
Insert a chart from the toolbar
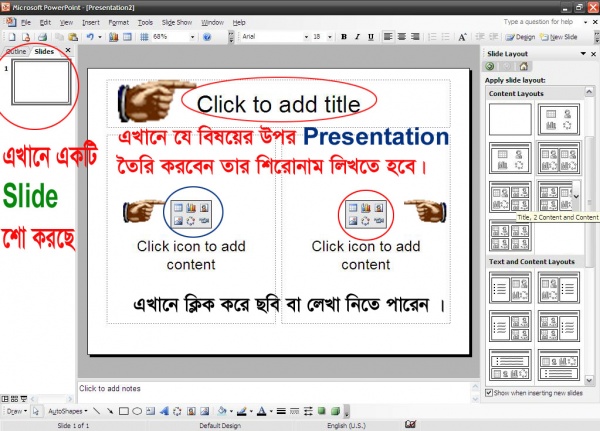coord(114,37)
